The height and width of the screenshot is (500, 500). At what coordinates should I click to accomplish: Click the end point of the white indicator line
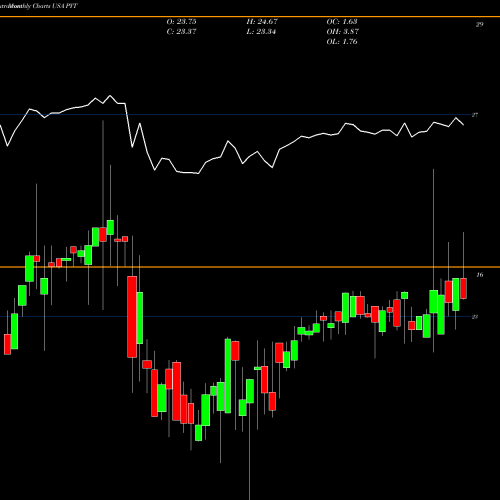pos(463,125)
